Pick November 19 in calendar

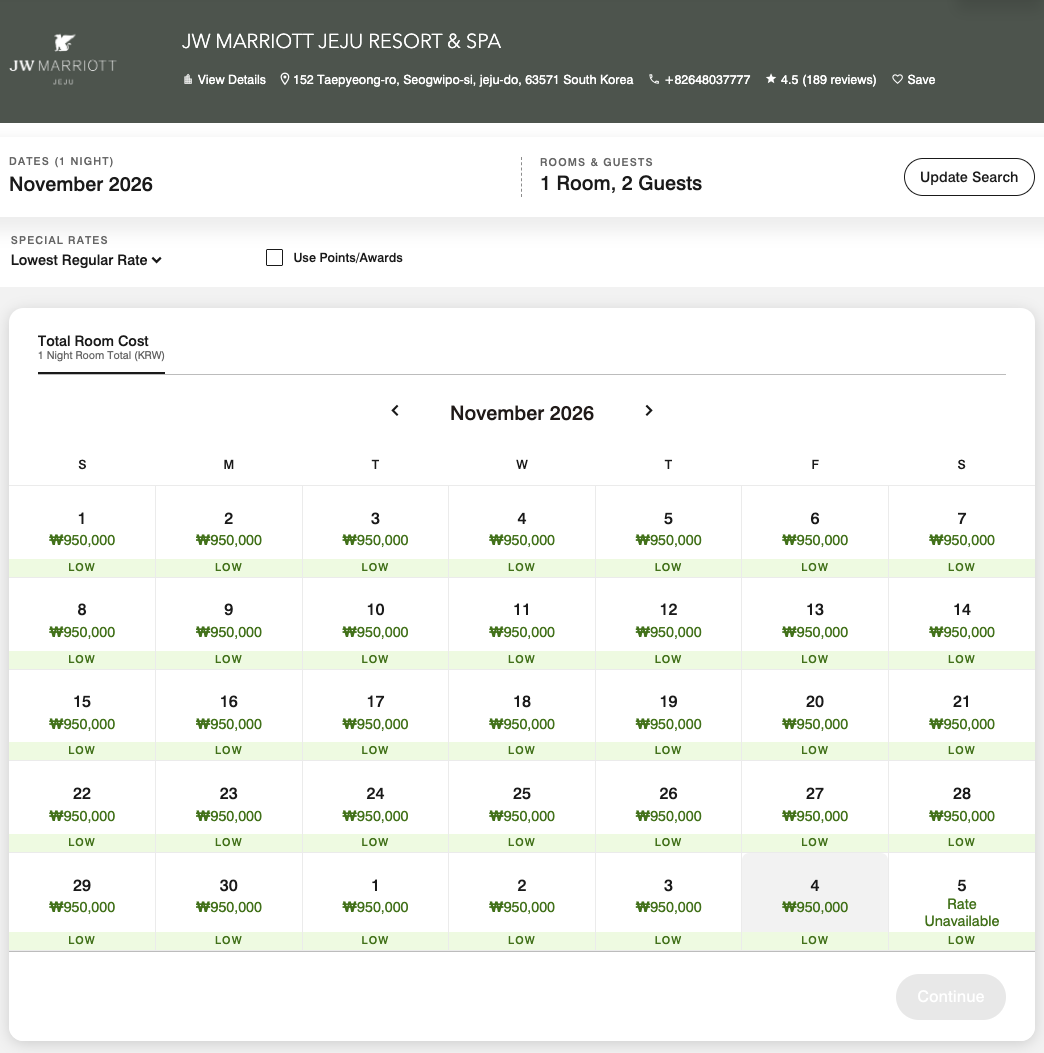668,715
